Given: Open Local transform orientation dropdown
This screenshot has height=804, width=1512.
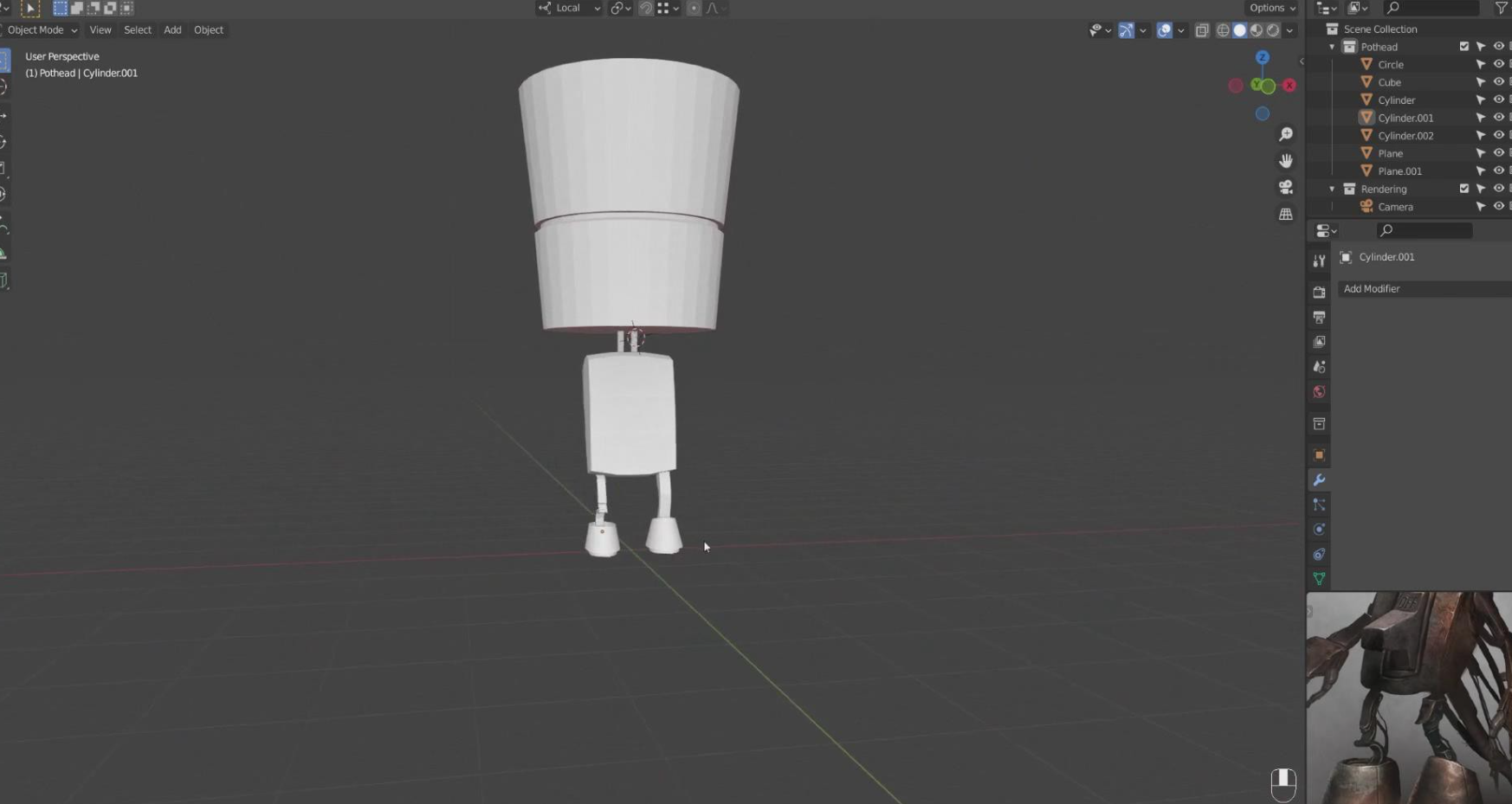Looking at the screenshot, I should click(569, 8).
